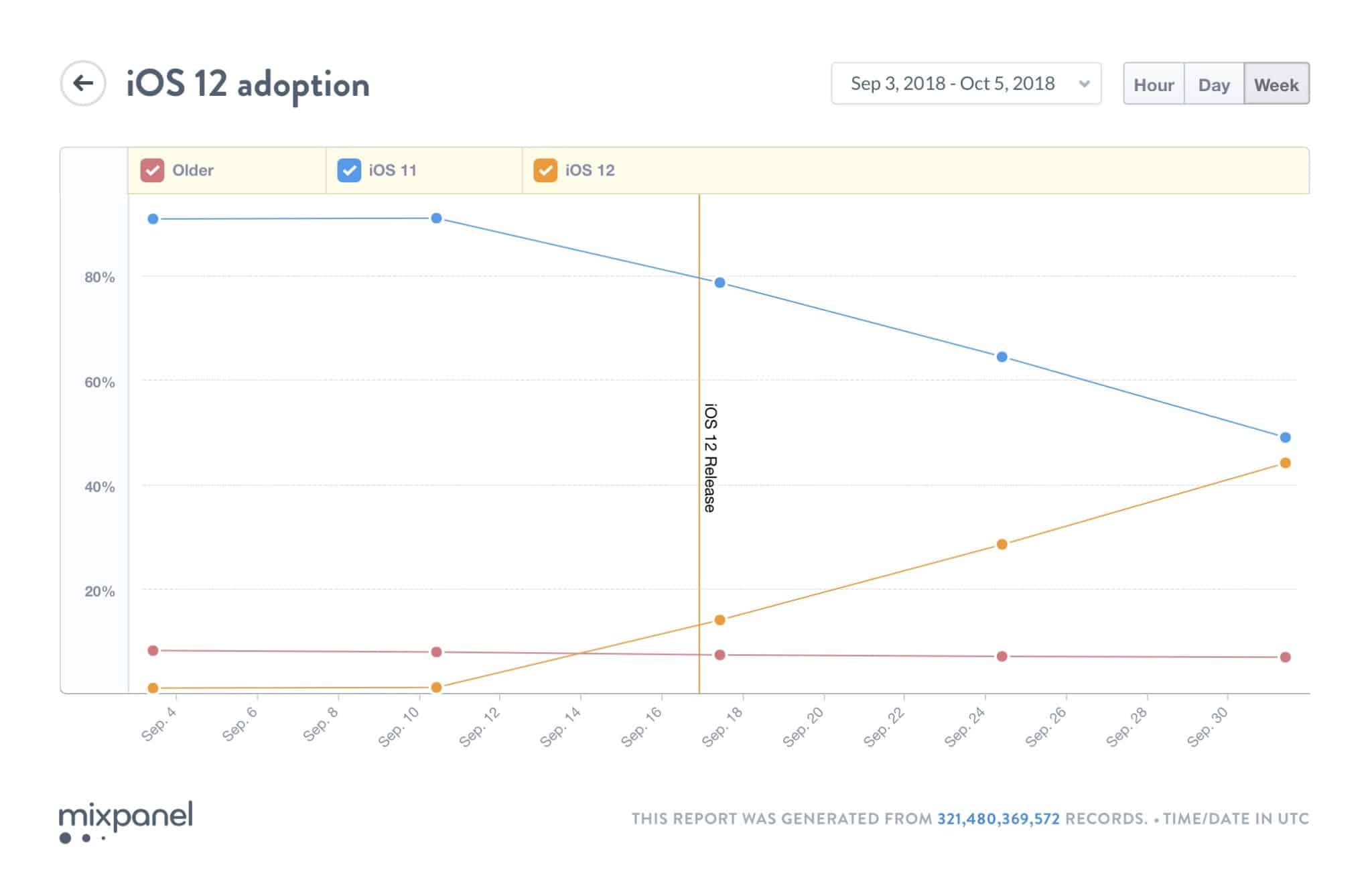Click the 20% axis label
Viewport: 1372px width, 896px height.
[99, 592]
